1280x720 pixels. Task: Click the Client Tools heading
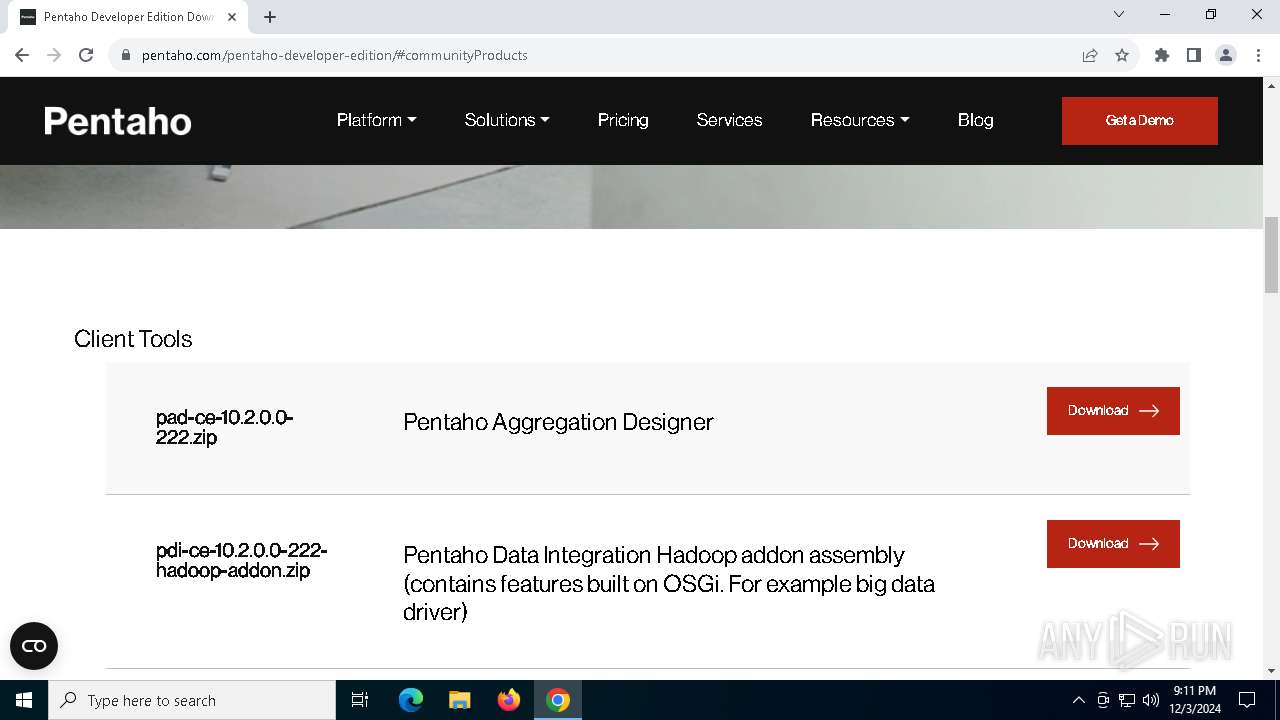click(x=133, y=339)
